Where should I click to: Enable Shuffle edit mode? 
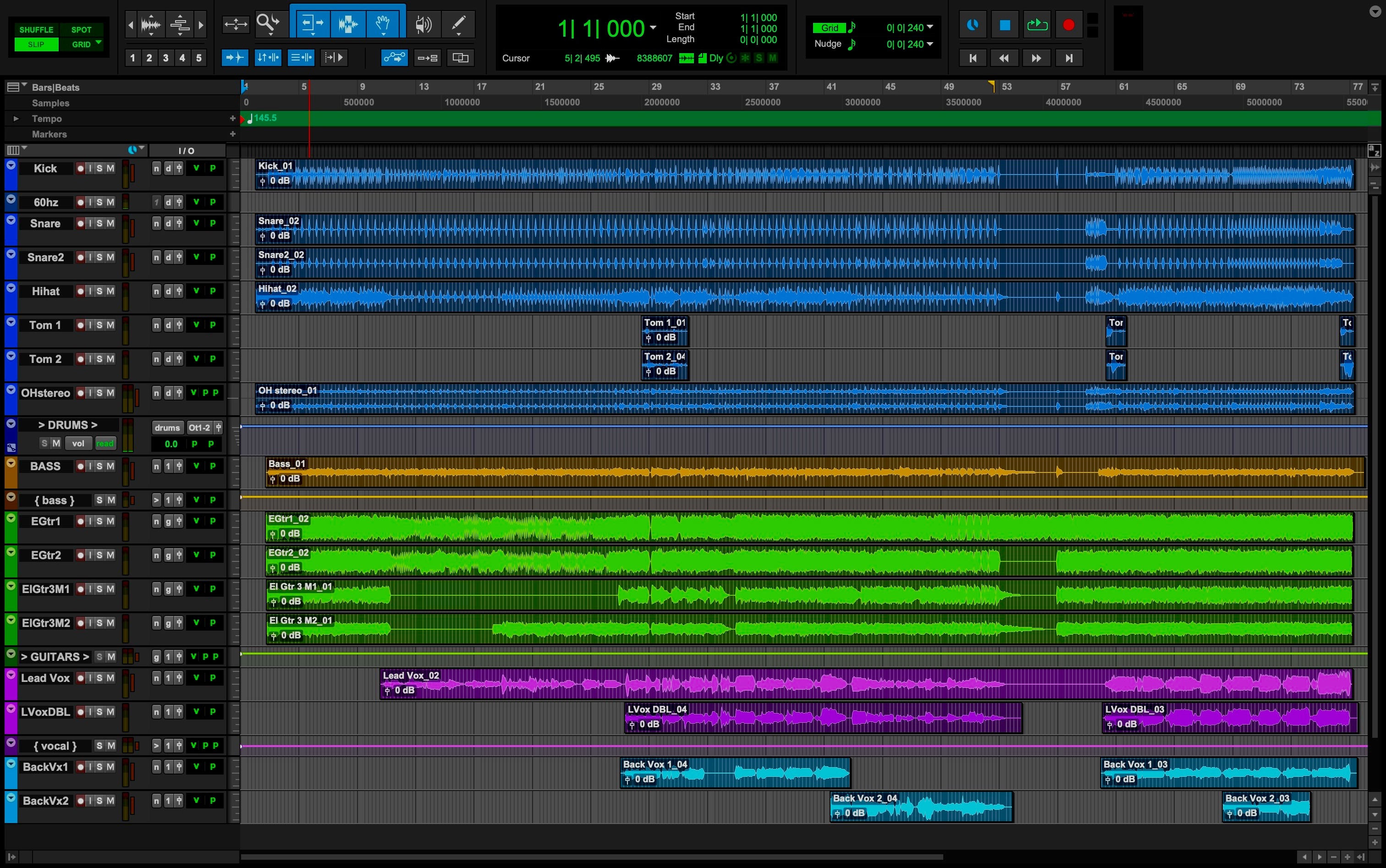coord(36,29)
